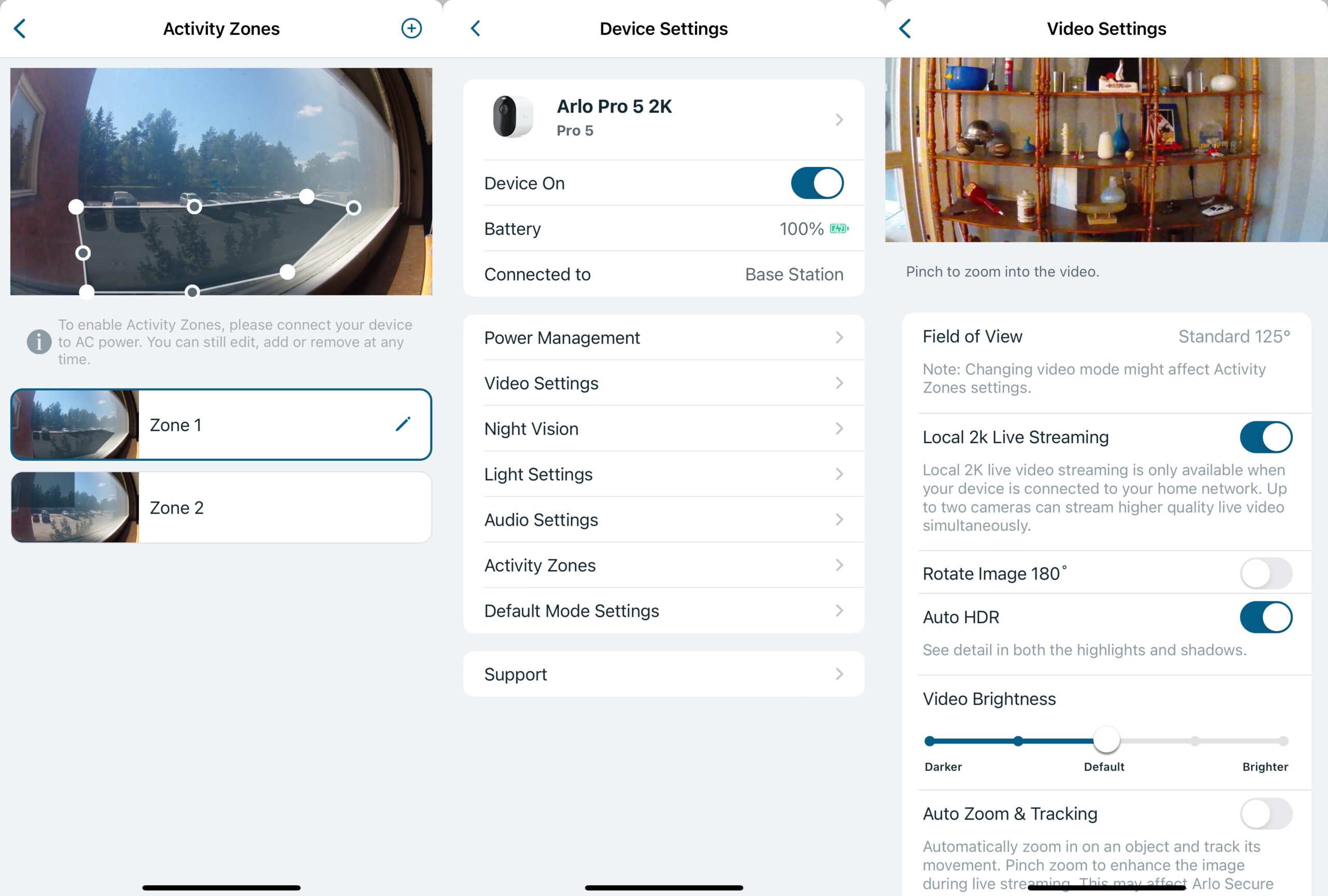
Task: Set video brightness to the brightest stop
Action: [x=1283, y=741]
